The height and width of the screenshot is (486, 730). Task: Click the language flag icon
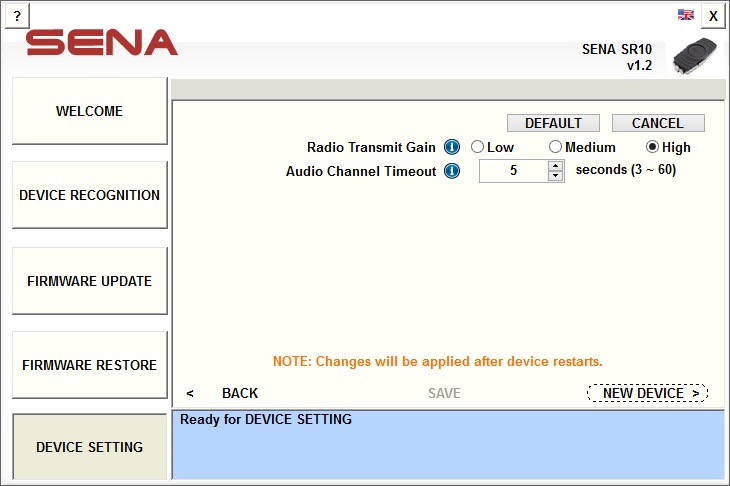click(x=685, y=14)
